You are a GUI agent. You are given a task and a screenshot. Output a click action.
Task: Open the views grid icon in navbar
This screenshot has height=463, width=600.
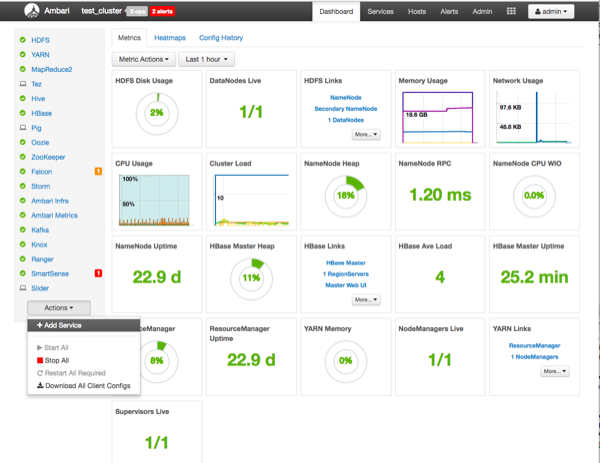point(511,12)
